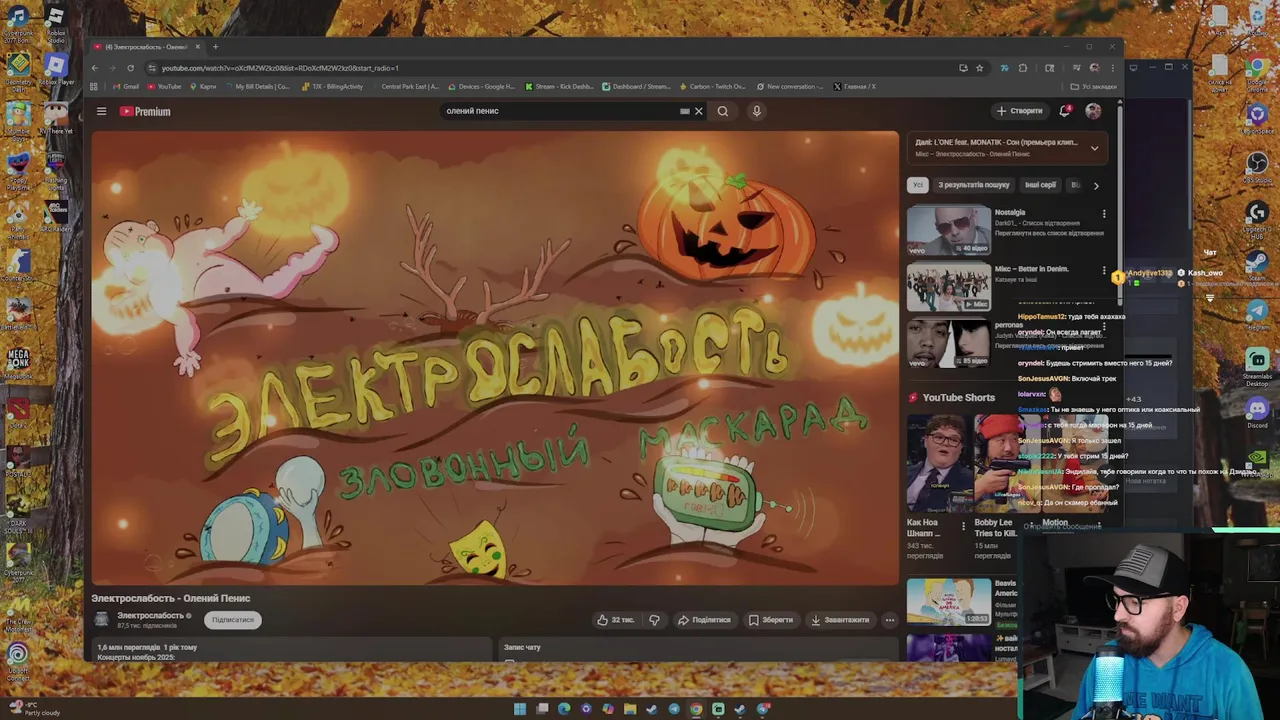Open Logitech G HUB desktop shortcut
1280x720 pixels.
1257,219
